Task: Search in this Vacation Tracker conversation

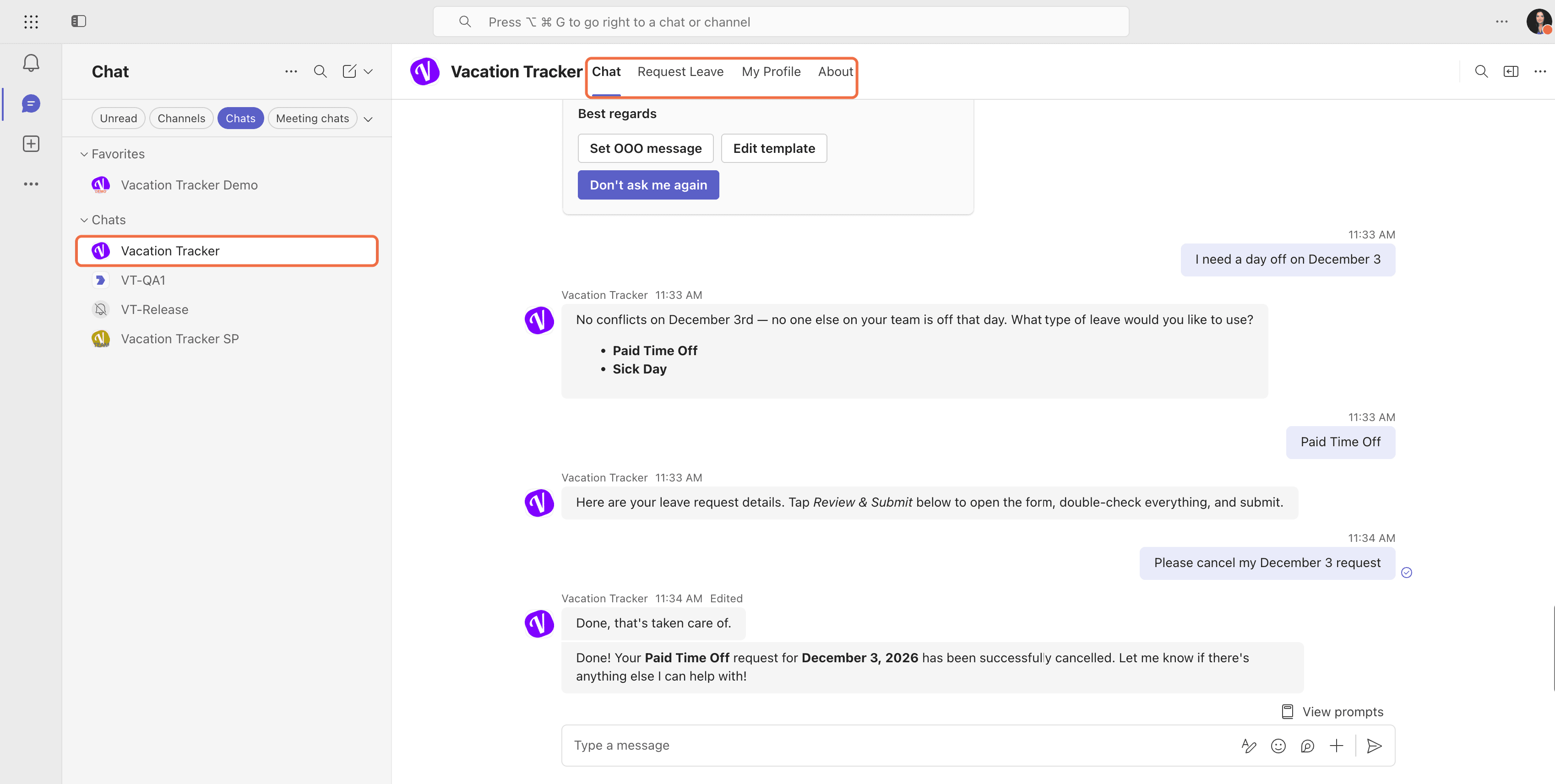Action: pos(1481,71)
